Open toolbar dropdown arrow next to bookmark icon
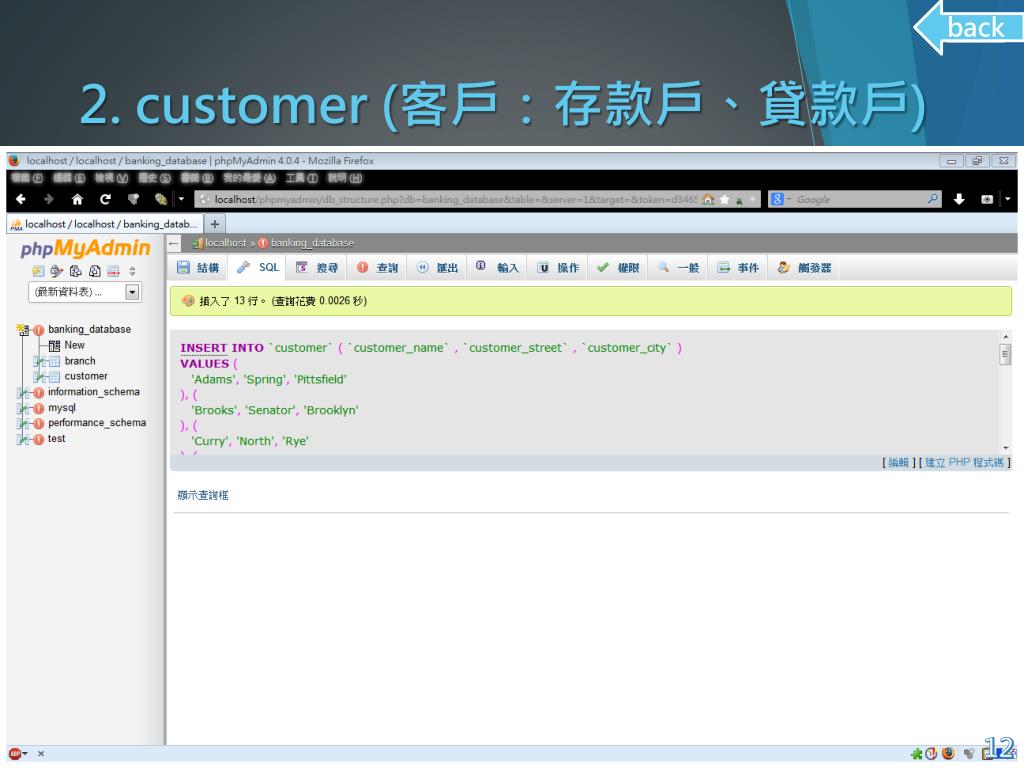Screen dimensions: 1024x768 [x=181, y=199]
